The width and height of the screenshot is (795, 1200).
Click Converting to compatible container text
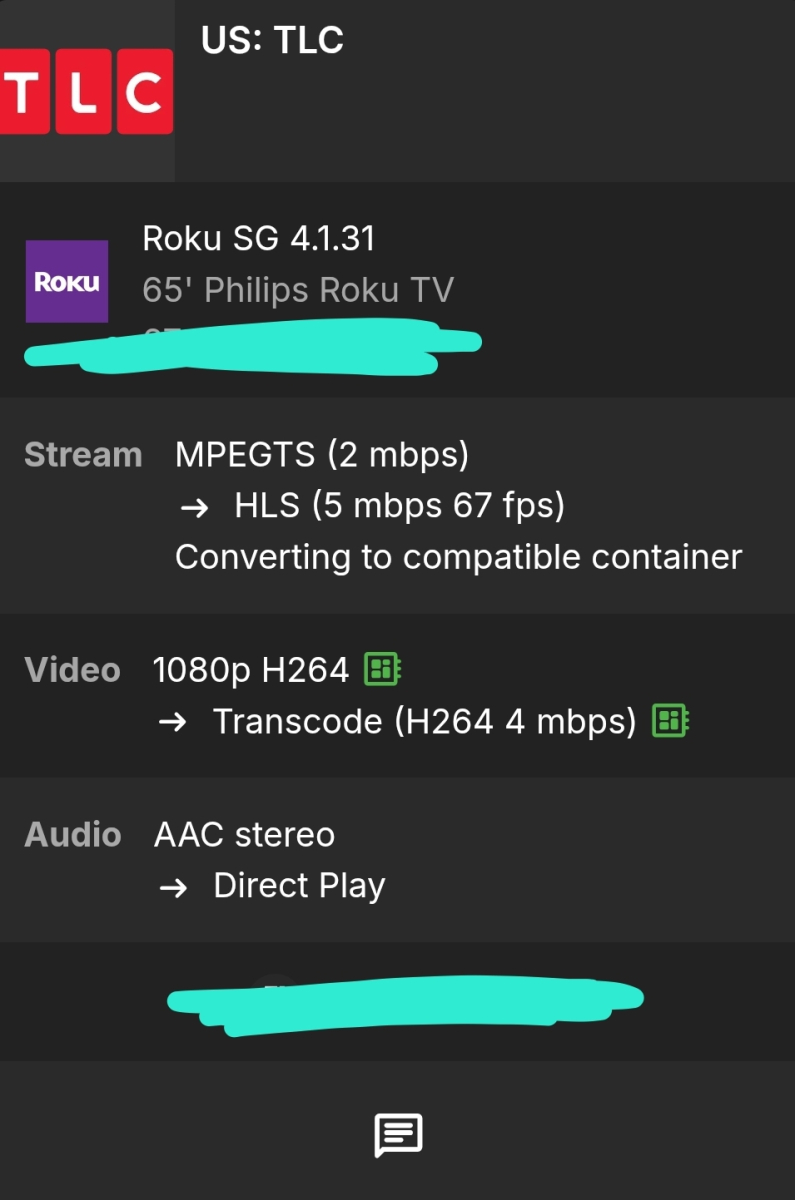coord(458,557)
